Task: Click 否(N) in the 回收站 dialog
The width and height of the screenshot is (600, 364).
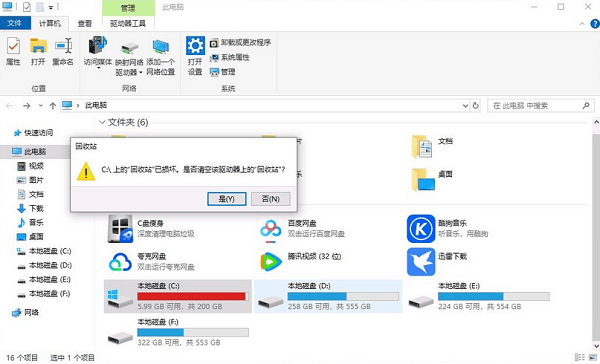Action: pyautogui.click(x=271, y=199)
